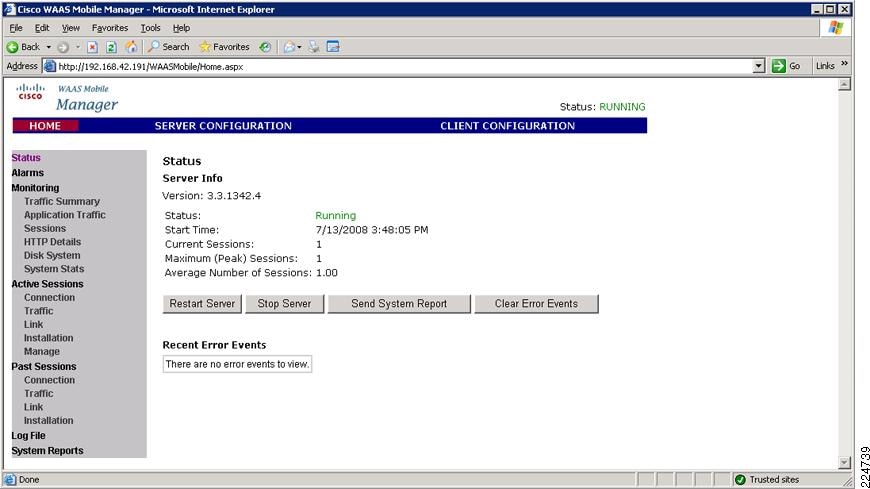
Task: Open the Favorites star button
Action: pyautogui.click(x=224, y=47)
